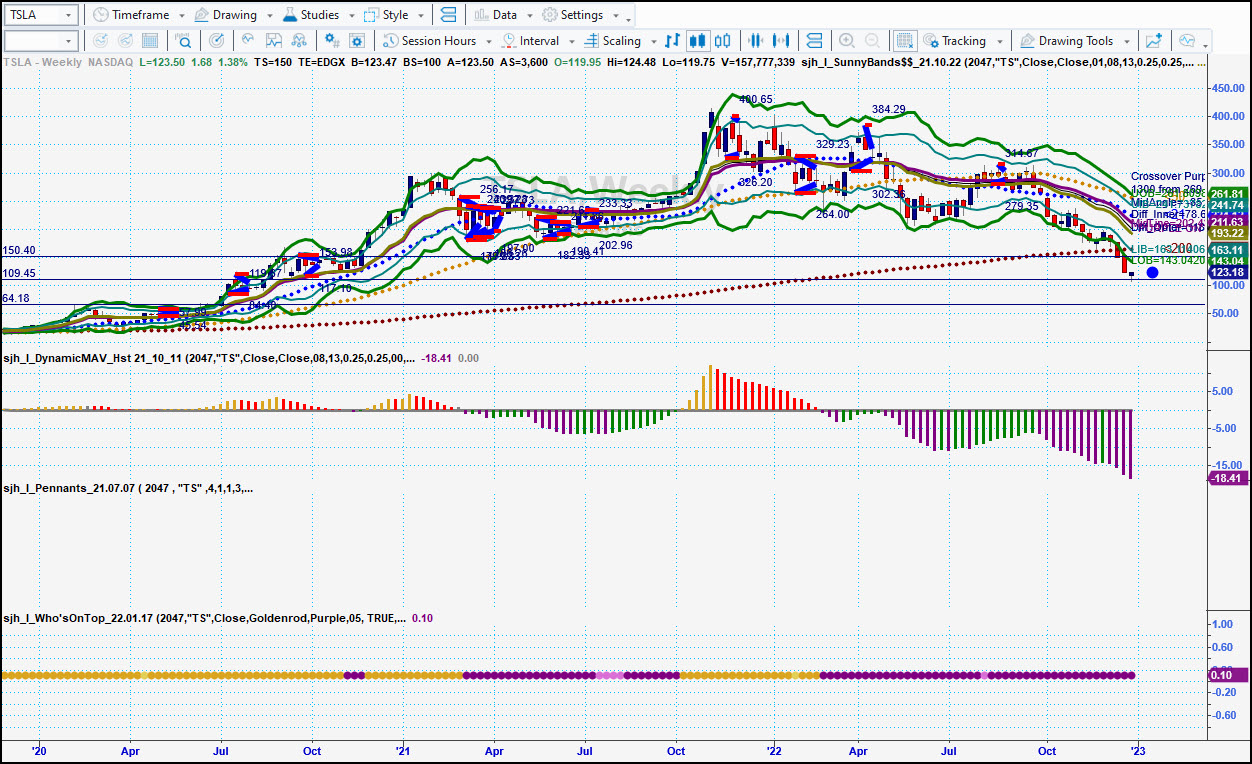Click the add chart line icon with plus
The height and width of the screenshot is (764, 1252).
pos(1154,41)
